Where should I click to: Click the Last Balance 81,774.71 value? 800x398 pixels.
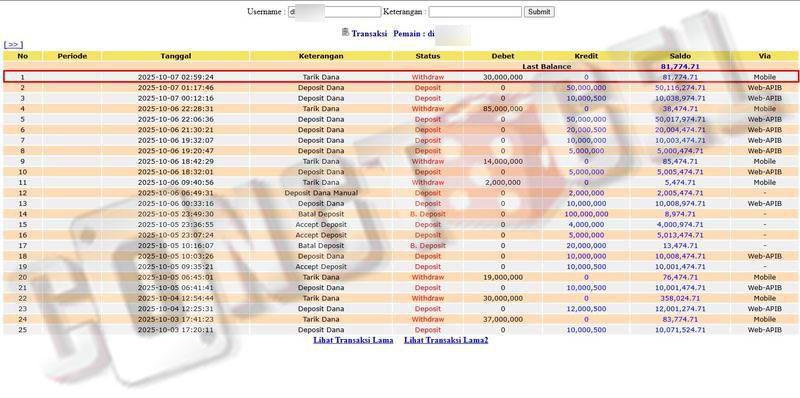[x=680, y=67]
